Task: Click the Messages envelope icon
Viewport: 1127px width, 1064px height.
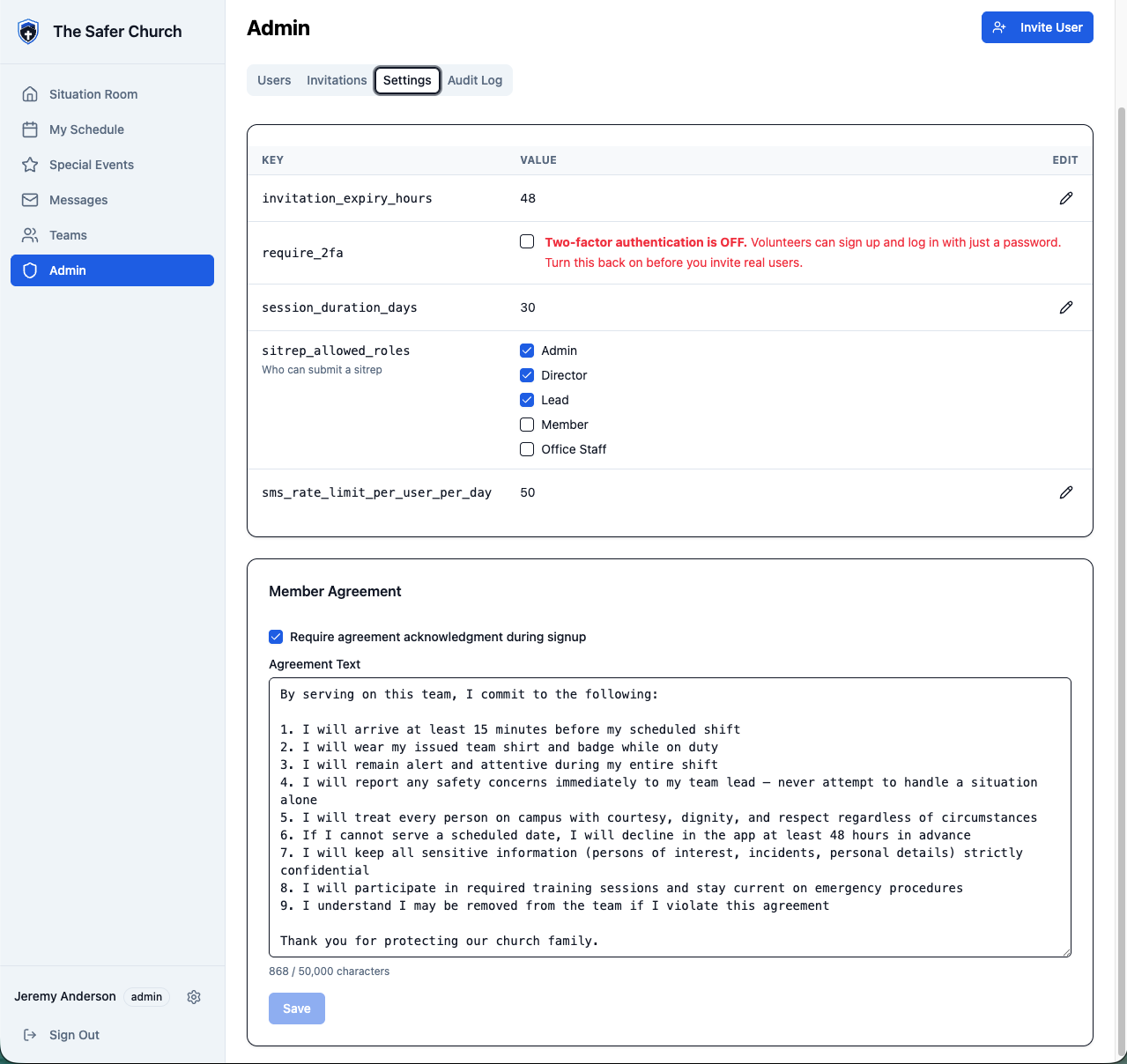Action: (x=30, y=200)
